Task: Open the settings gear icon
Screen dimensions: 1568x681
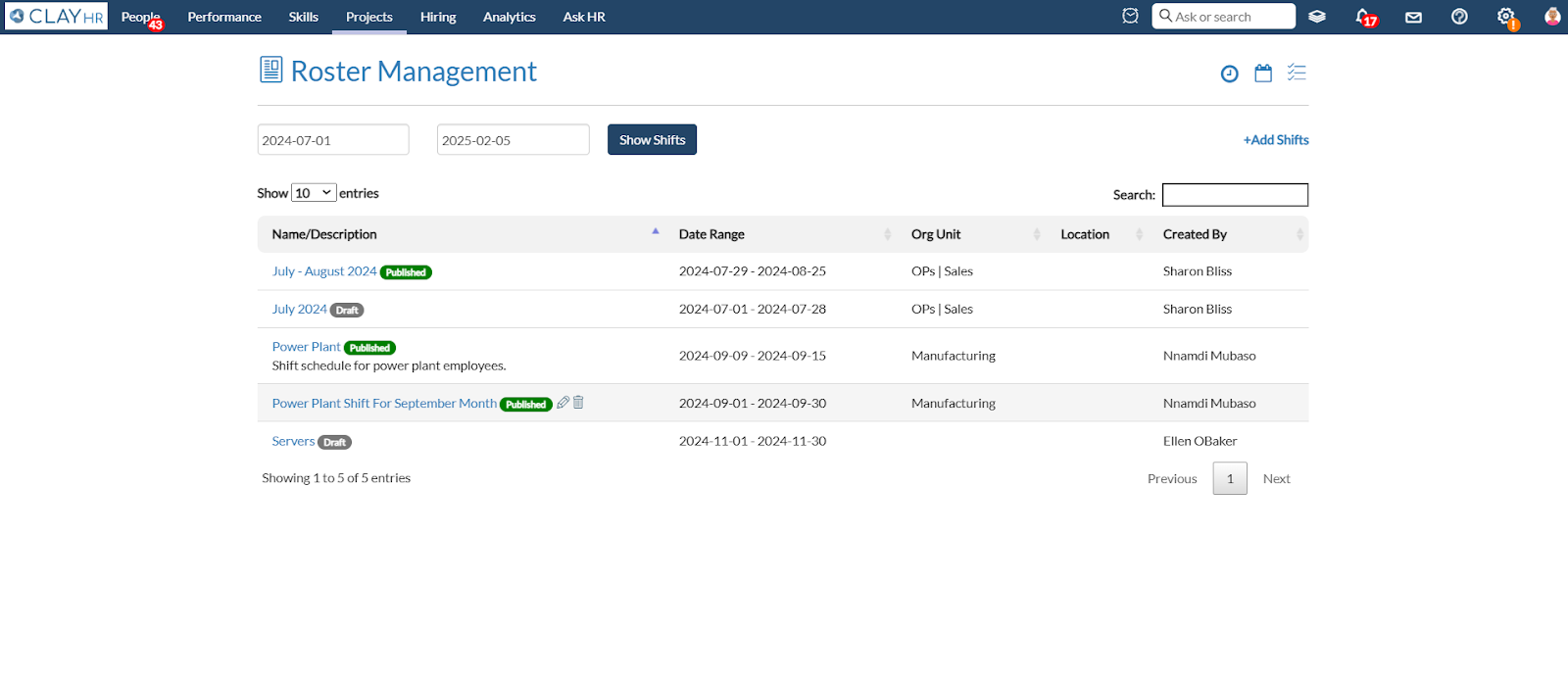Action: (x=1507, y=17)
